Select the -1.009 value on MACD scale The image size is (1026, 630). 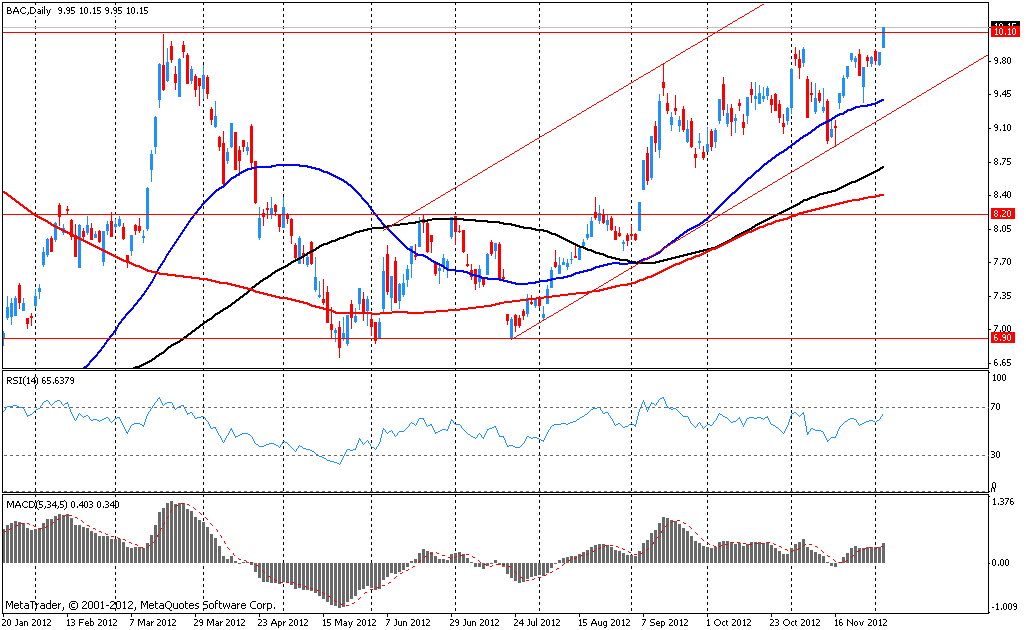(x=1003, y=605)
